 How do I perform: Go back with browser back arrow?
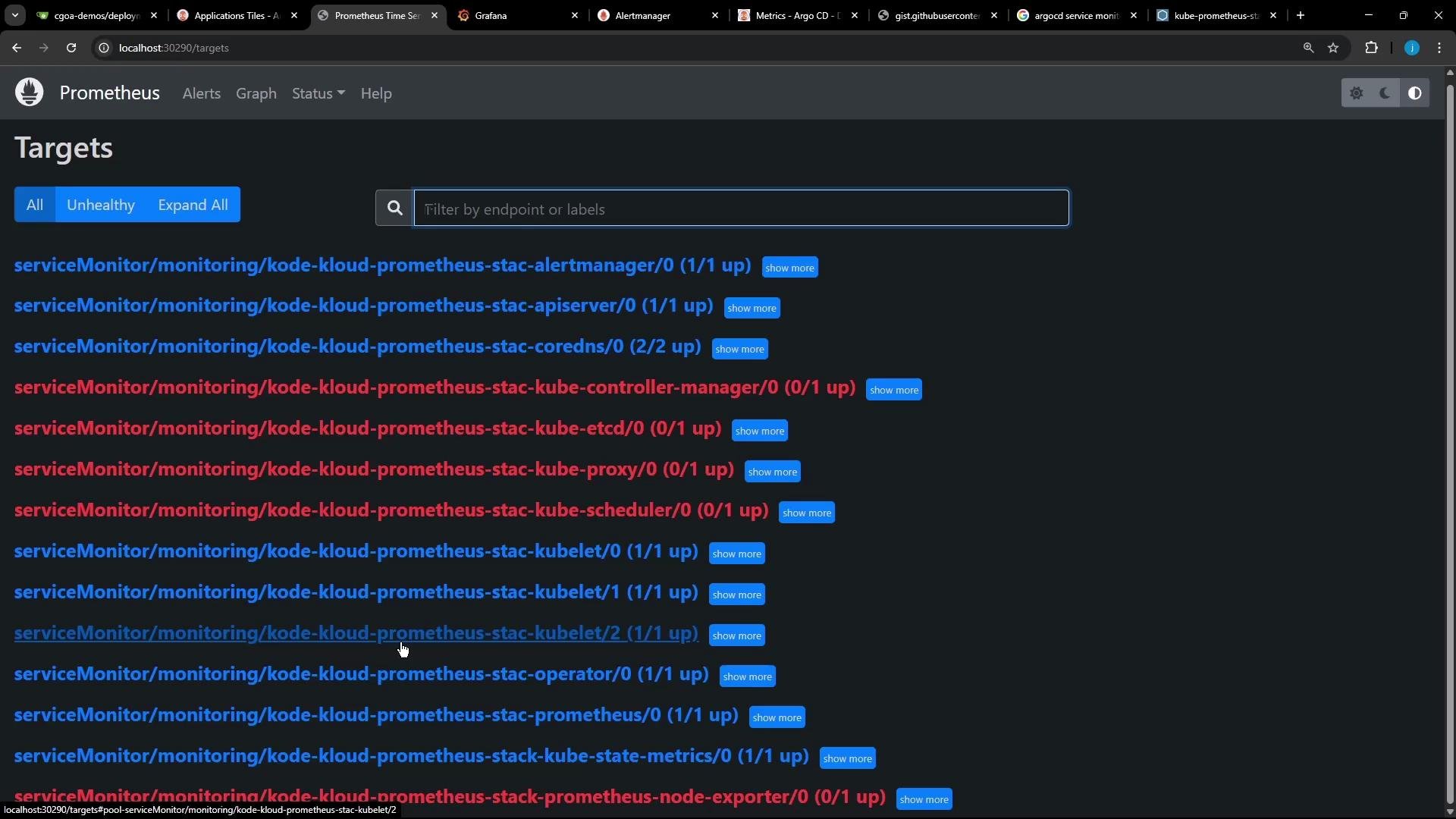pyautogui.click(x=17, y=48)
